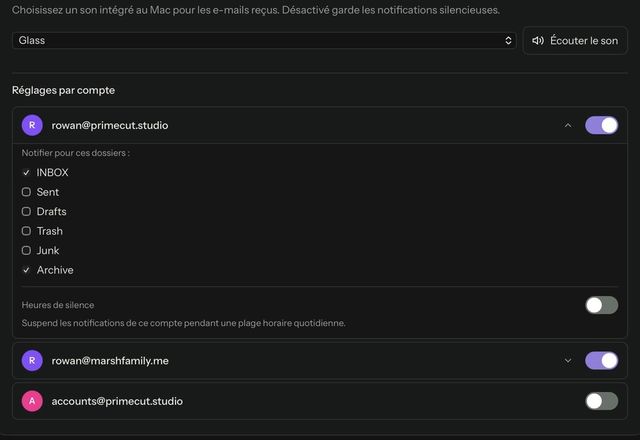
Task: Click the Suspend les notifications description text
Action: [184, 323]
